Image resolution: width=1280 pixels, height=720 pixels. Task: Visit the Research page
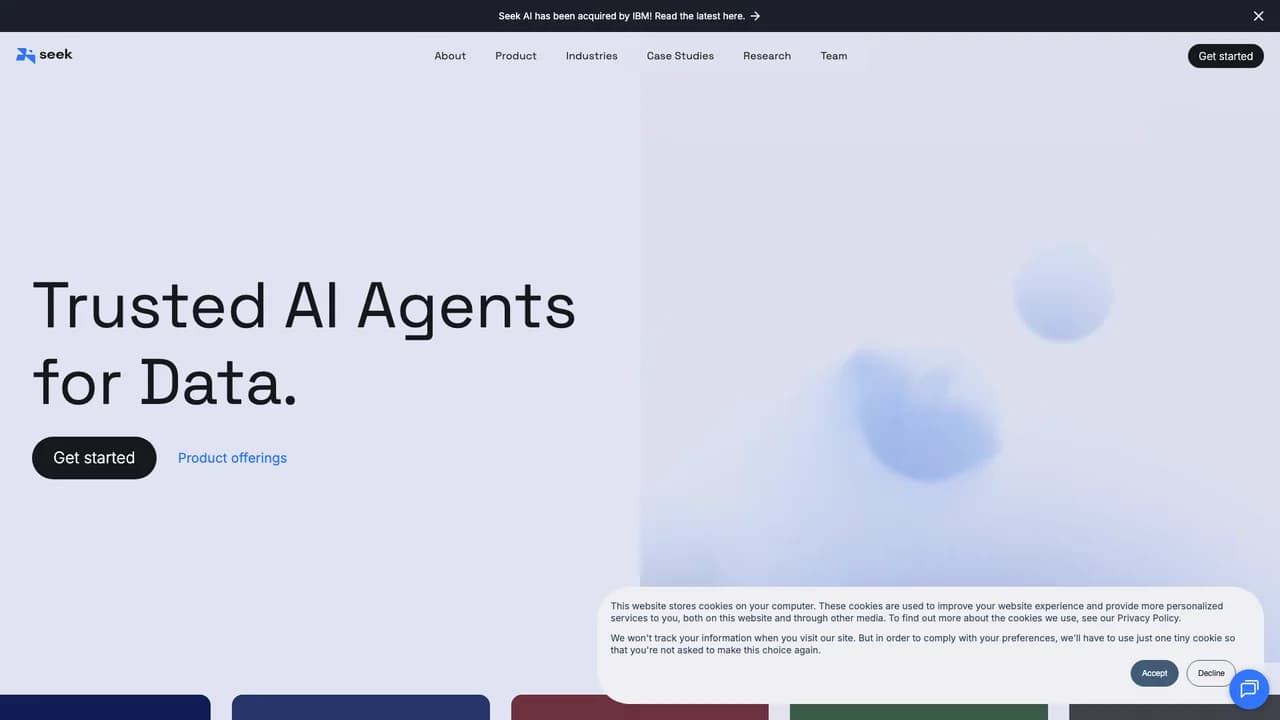767,56
